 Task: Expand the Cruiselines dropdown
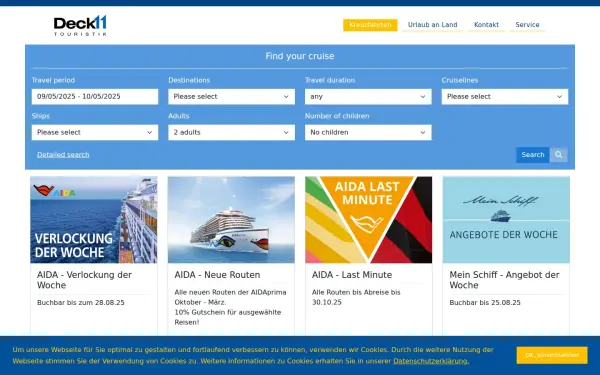pyautogui.click(x=505, y=97)
